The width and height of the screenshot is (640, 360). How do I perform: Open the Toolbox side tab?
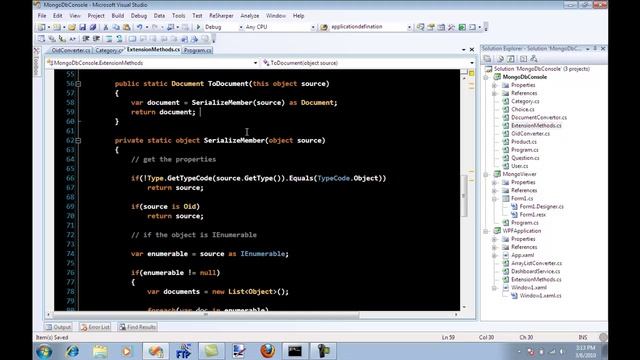36,63
